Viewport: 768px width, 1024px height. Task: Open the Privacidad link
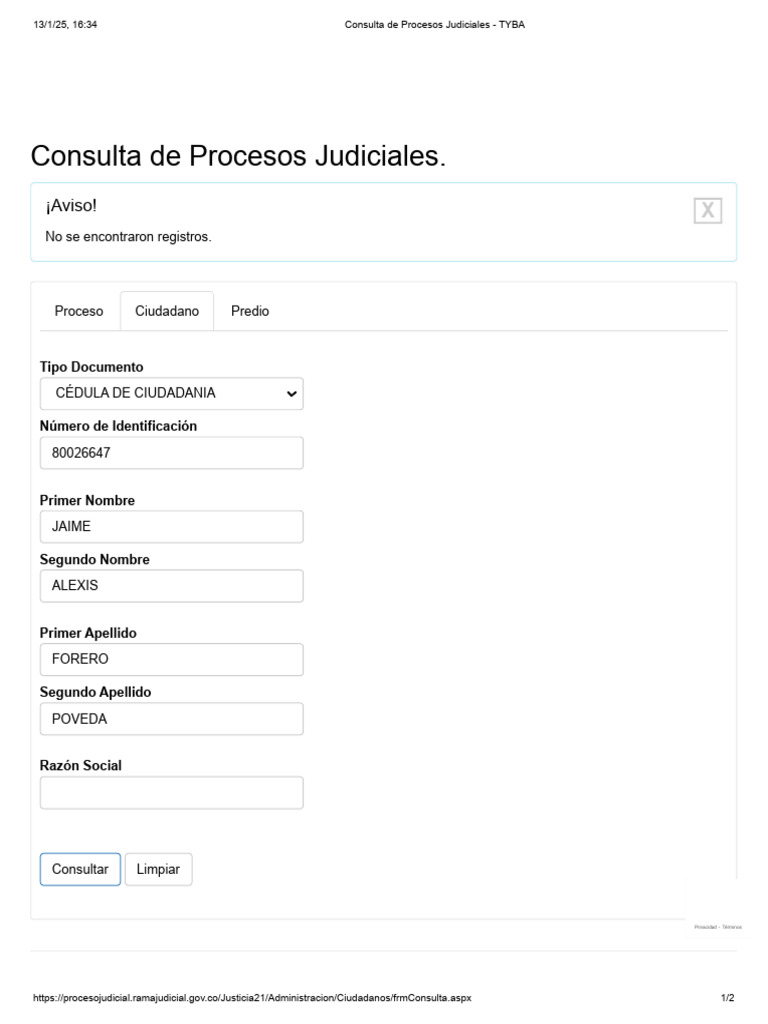(x=705, y=927)
